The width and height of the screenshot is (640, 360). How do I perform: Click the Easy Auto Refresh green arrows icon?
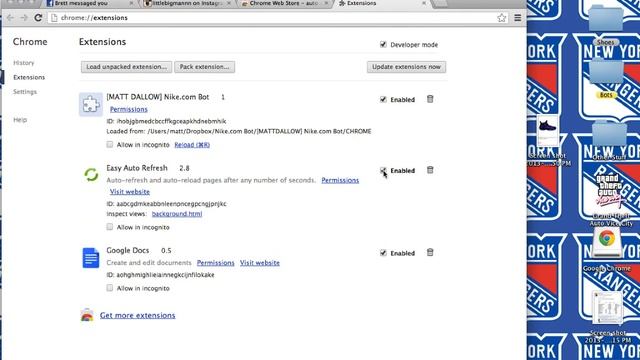tap(91, 175)
